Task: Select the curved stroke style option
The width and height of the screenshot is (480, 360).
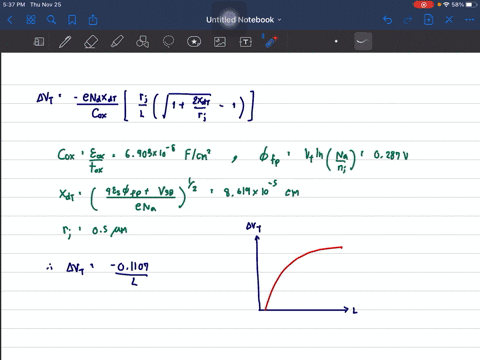Action: (363, 41)
